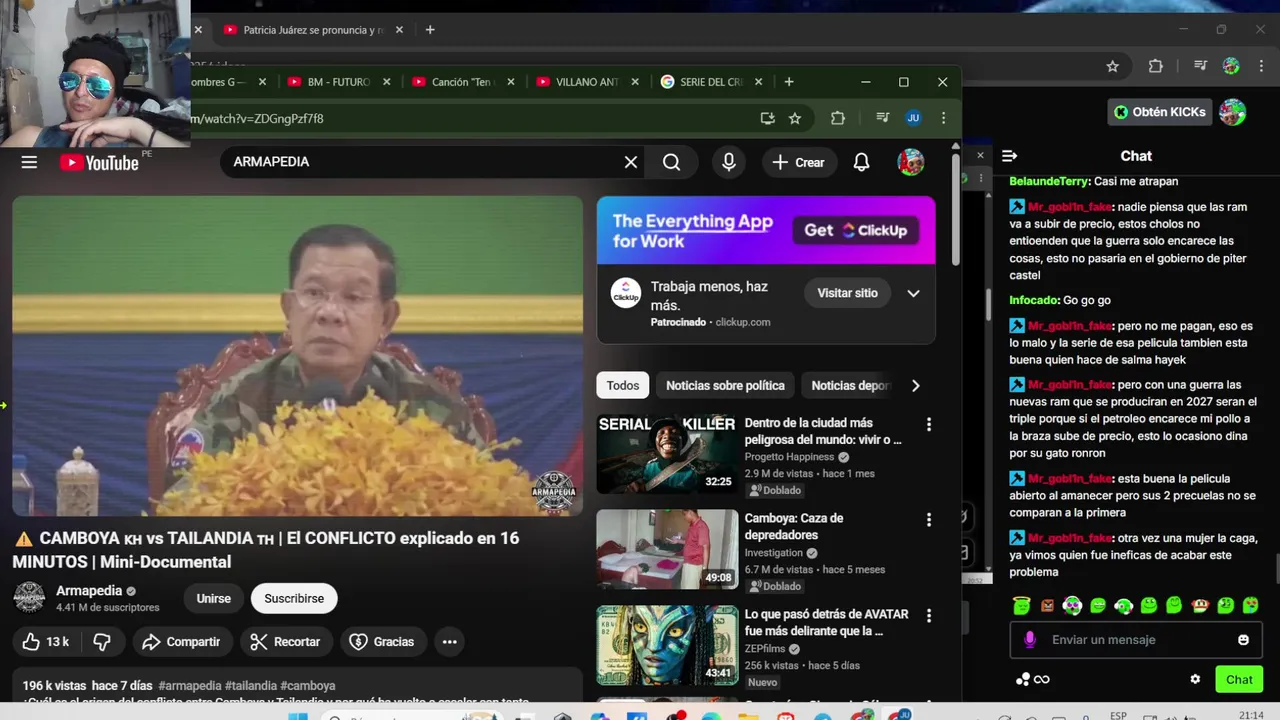Visit the ClickUp sponsor site via Visitar sitio
This screenshot has height=720, width=1280.
[847, 293]
